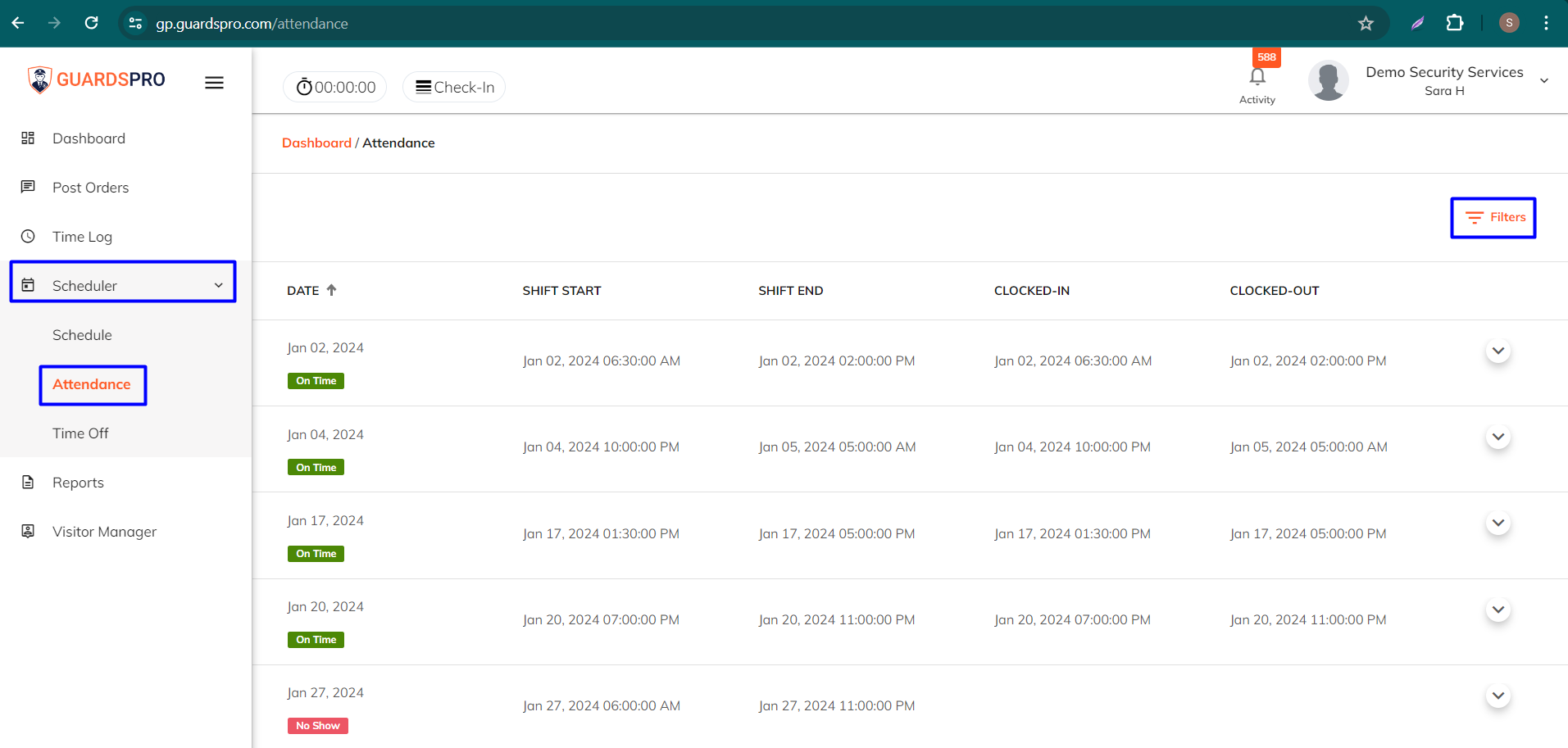This screenshot has width=1568, height=748.
Task: Click the browser address bar URL
Action: (x=252, y=24)
